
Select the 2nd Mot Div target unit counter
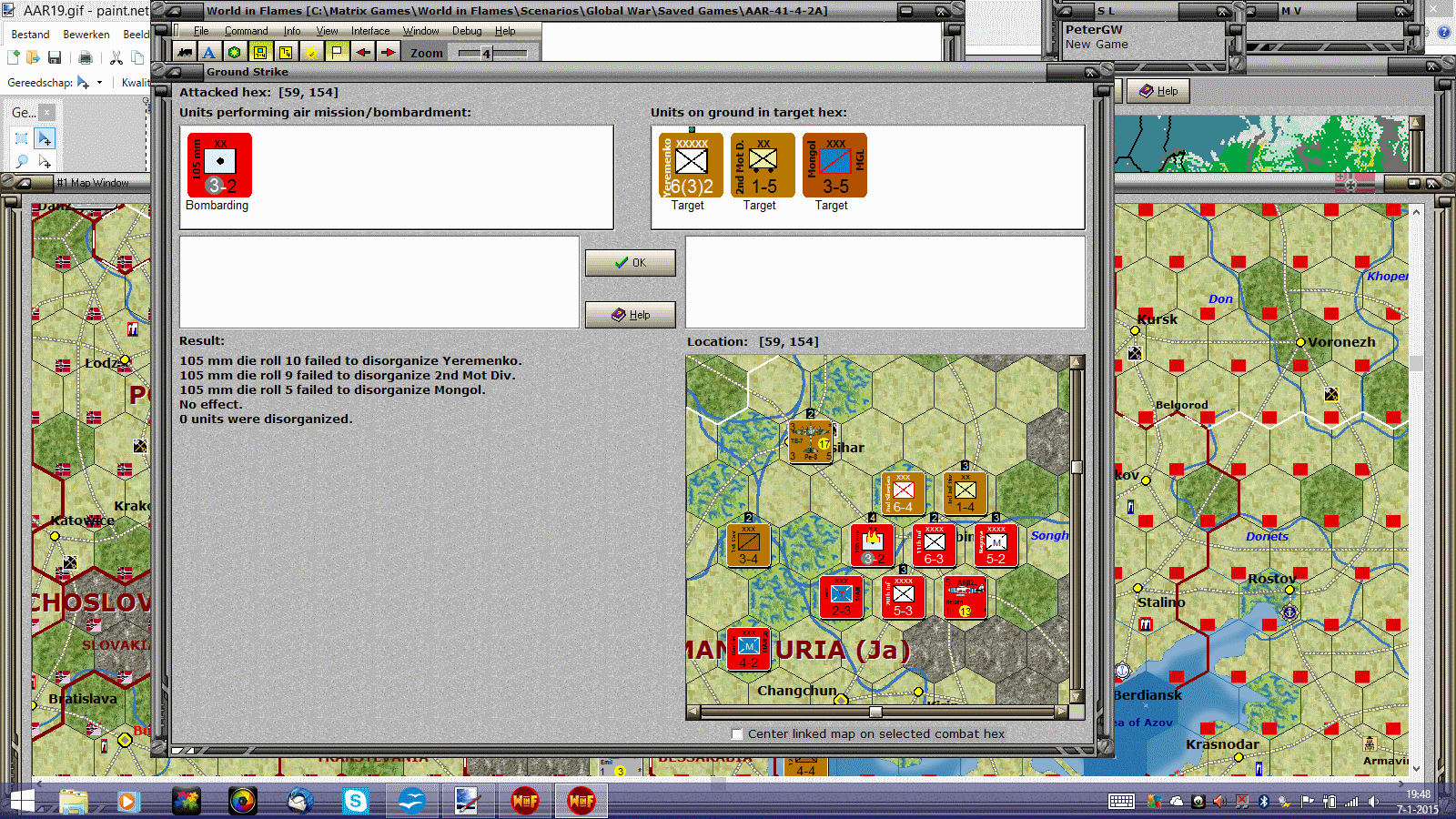pyautogui.click(x=763, y=165)
